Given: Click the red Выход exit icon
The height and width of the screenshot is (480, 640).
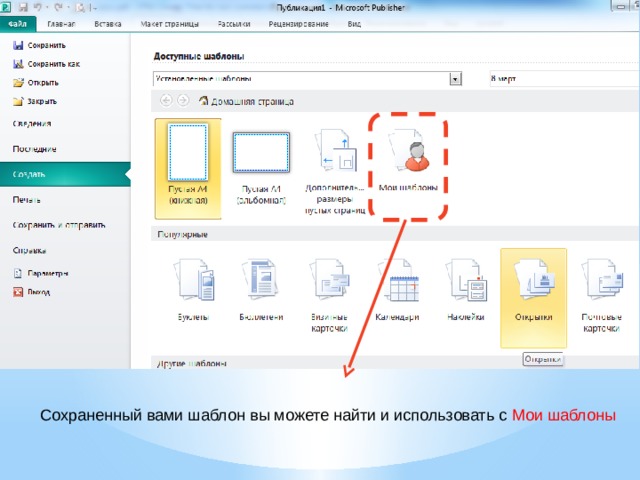Looking at the screenshot, I should pos(18,292).
